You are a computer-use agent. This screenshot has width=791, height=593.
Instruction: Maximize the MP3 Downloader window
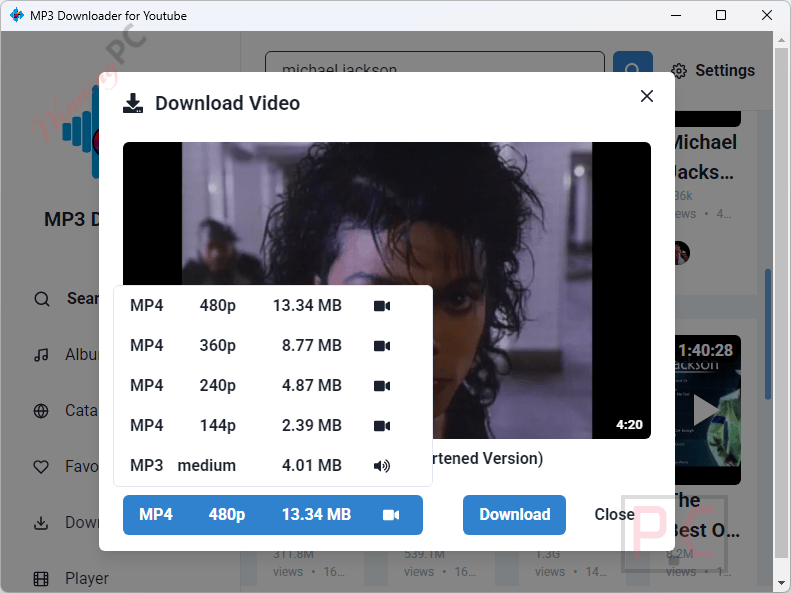click(721, 15)
